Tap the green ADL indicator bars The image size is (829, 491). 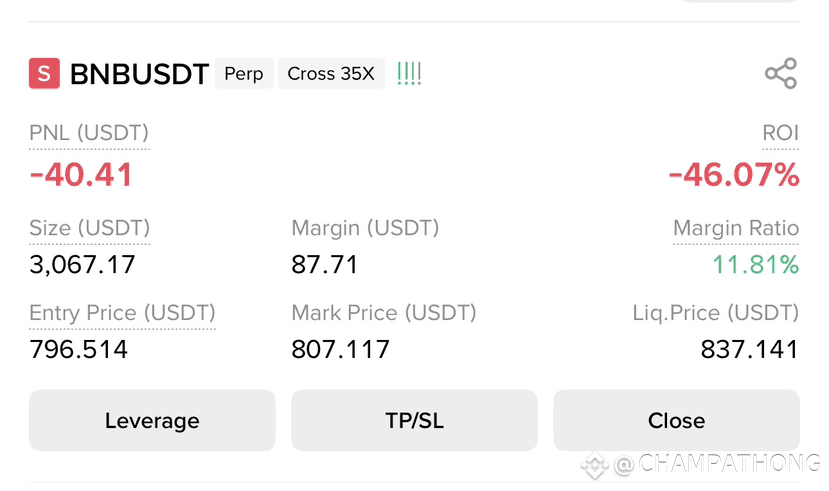(409, 73)
